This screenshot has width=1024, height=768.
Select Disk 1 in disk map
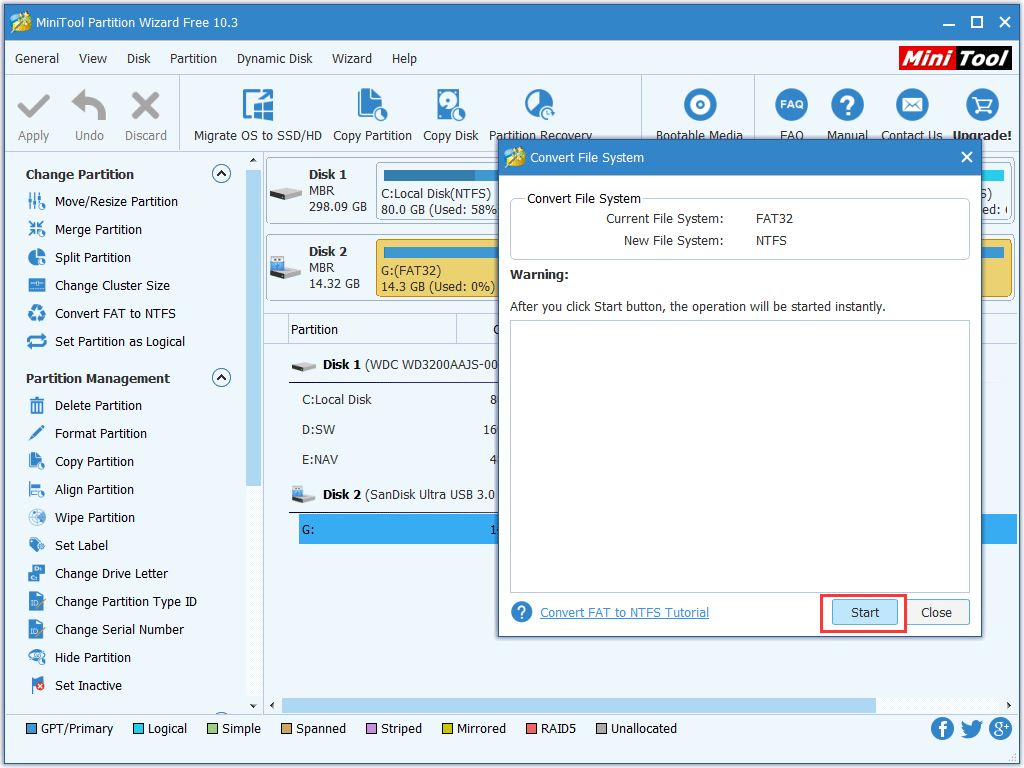tap(320, 193)
